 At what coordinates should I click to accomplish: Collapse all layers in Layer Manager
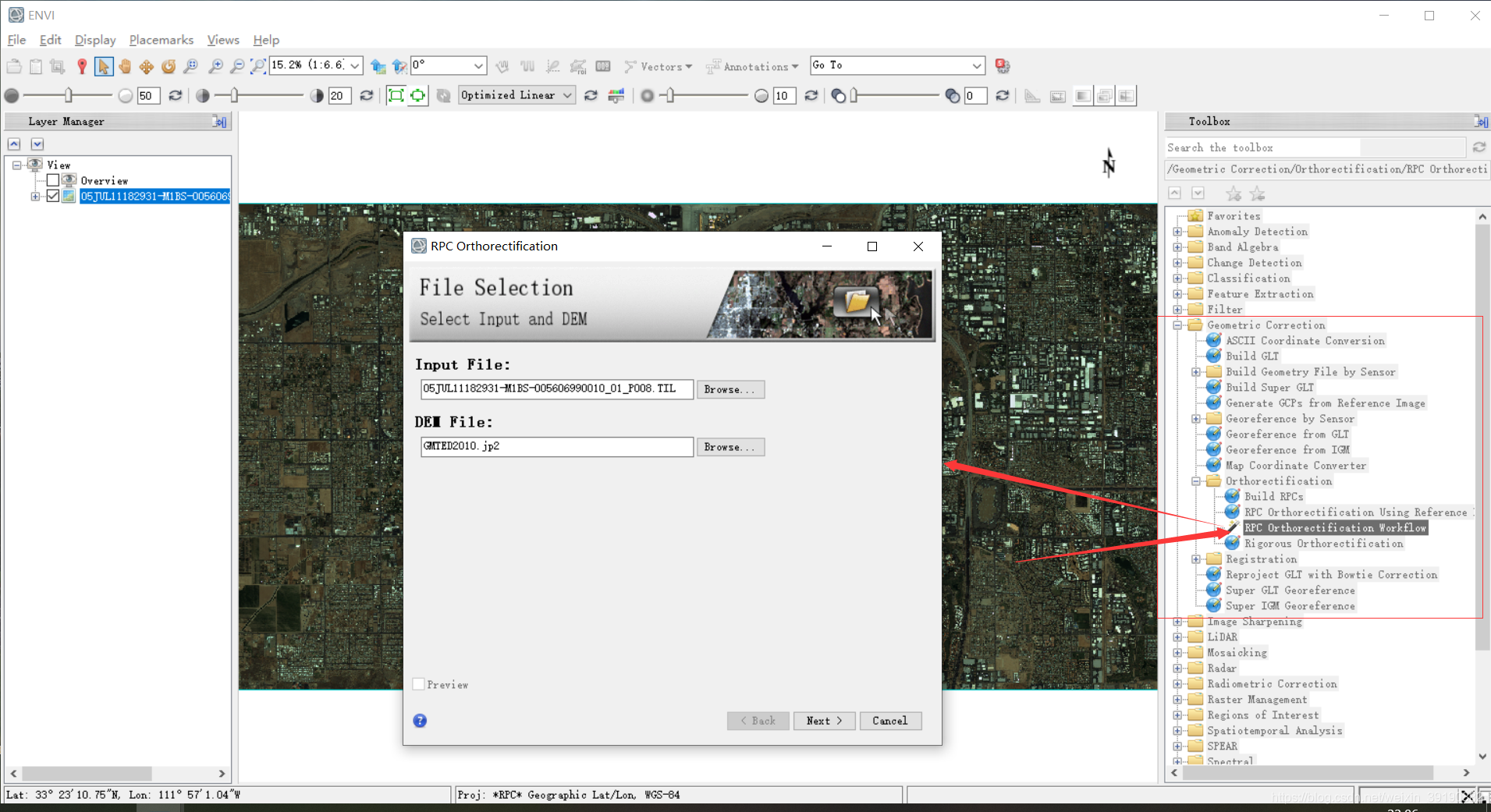14,144
